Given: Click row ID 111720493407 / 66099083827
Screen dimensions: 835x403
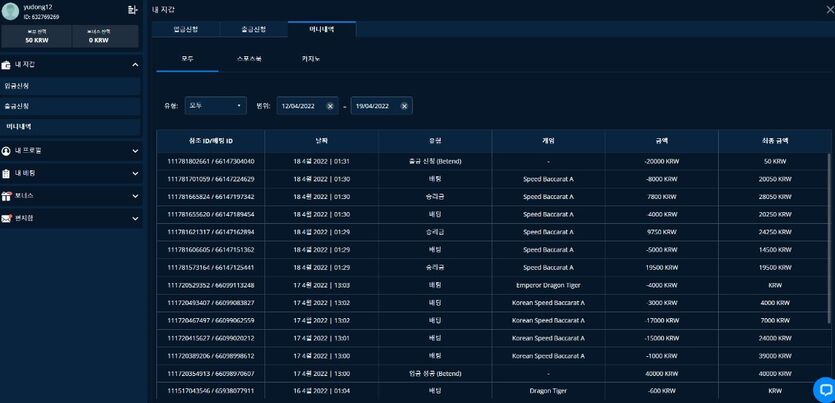Looking at the screenshot, I should coord(210,303).
